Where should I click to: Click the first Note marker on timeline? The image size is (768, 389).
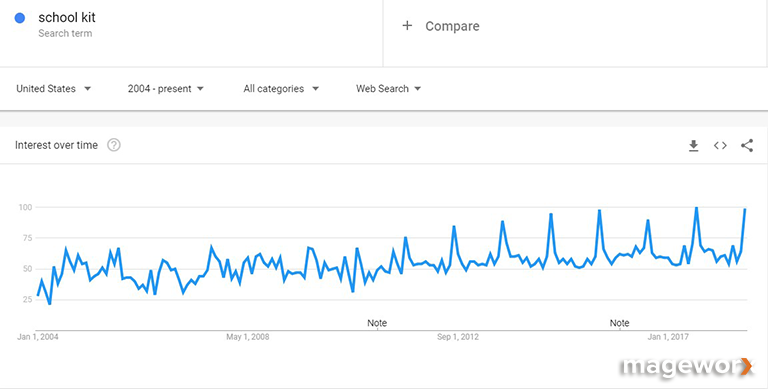click(377, 323)
